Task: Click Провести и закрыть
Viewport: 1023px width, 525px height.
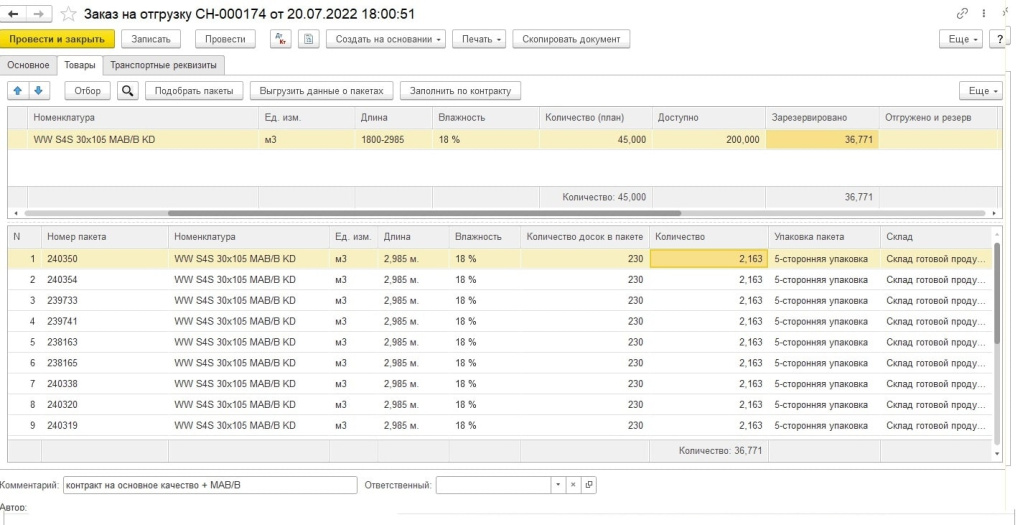Action: (x=57, y=39)
